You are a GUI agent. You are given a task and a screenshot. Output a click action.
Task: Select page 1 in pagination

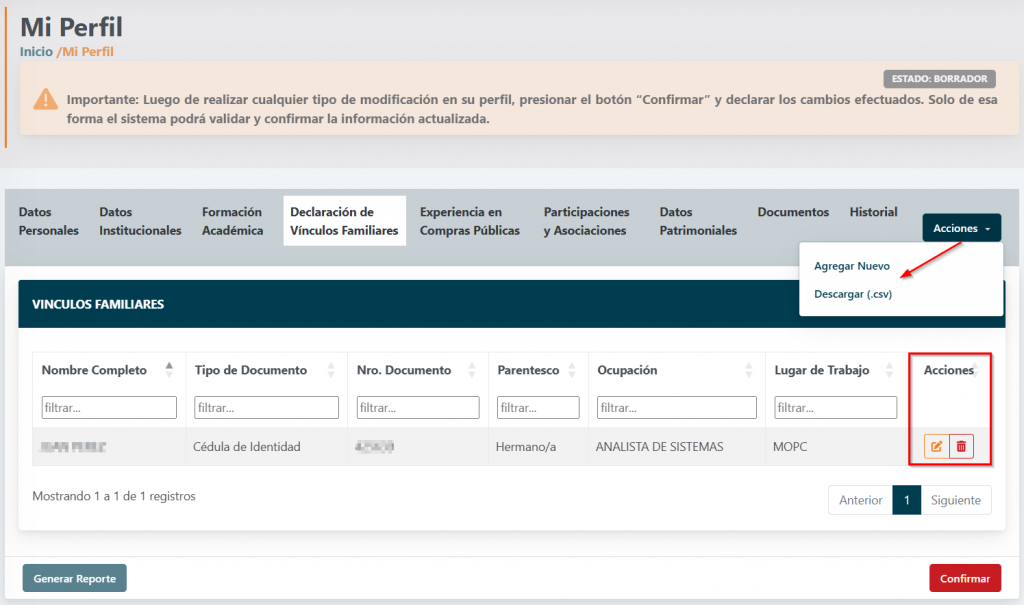906,500
